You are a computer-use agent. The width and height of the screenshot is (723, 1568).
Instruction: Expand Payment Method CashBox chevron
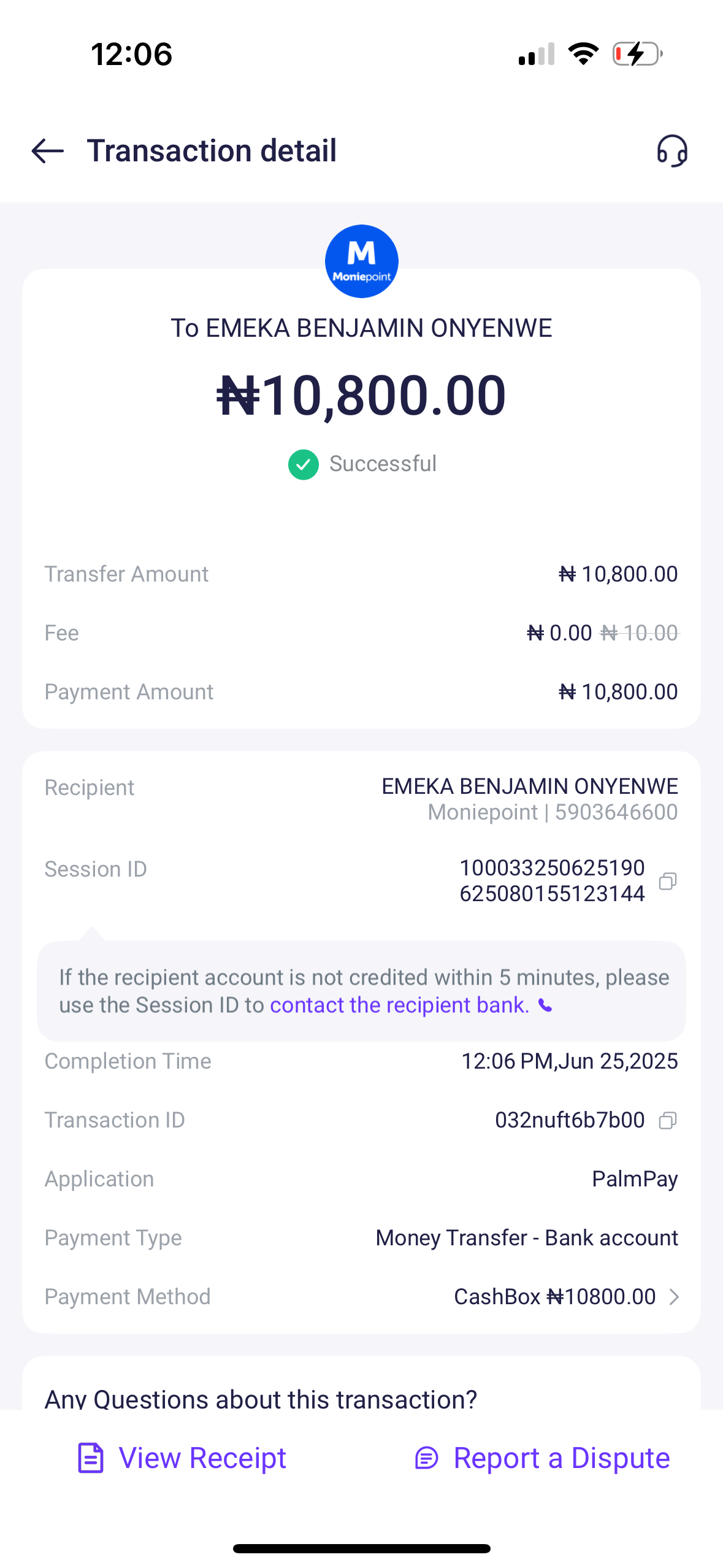tap(674, 1297)
